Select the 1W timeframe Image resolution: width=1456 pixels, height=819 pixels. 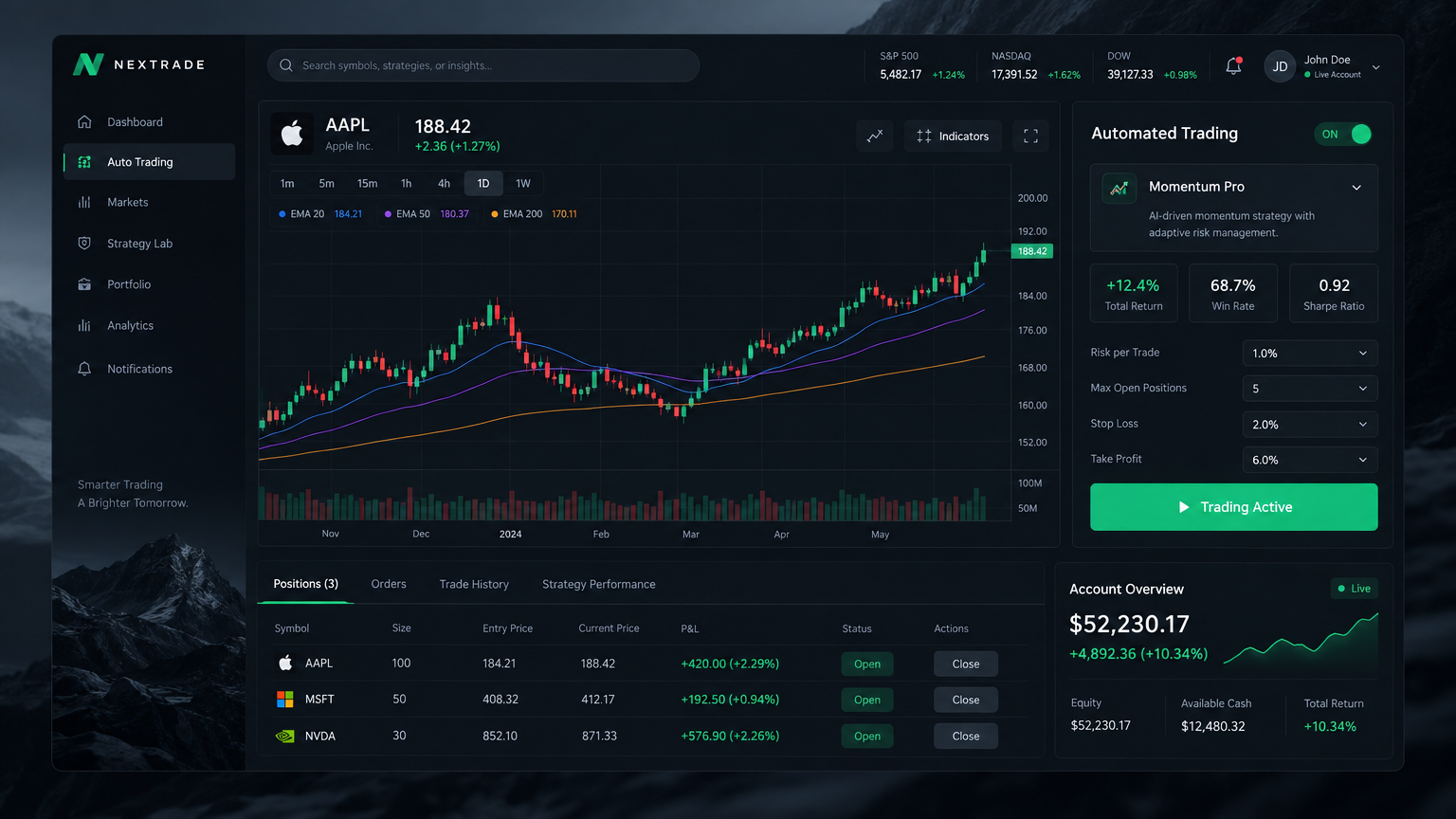click(523, 184)
